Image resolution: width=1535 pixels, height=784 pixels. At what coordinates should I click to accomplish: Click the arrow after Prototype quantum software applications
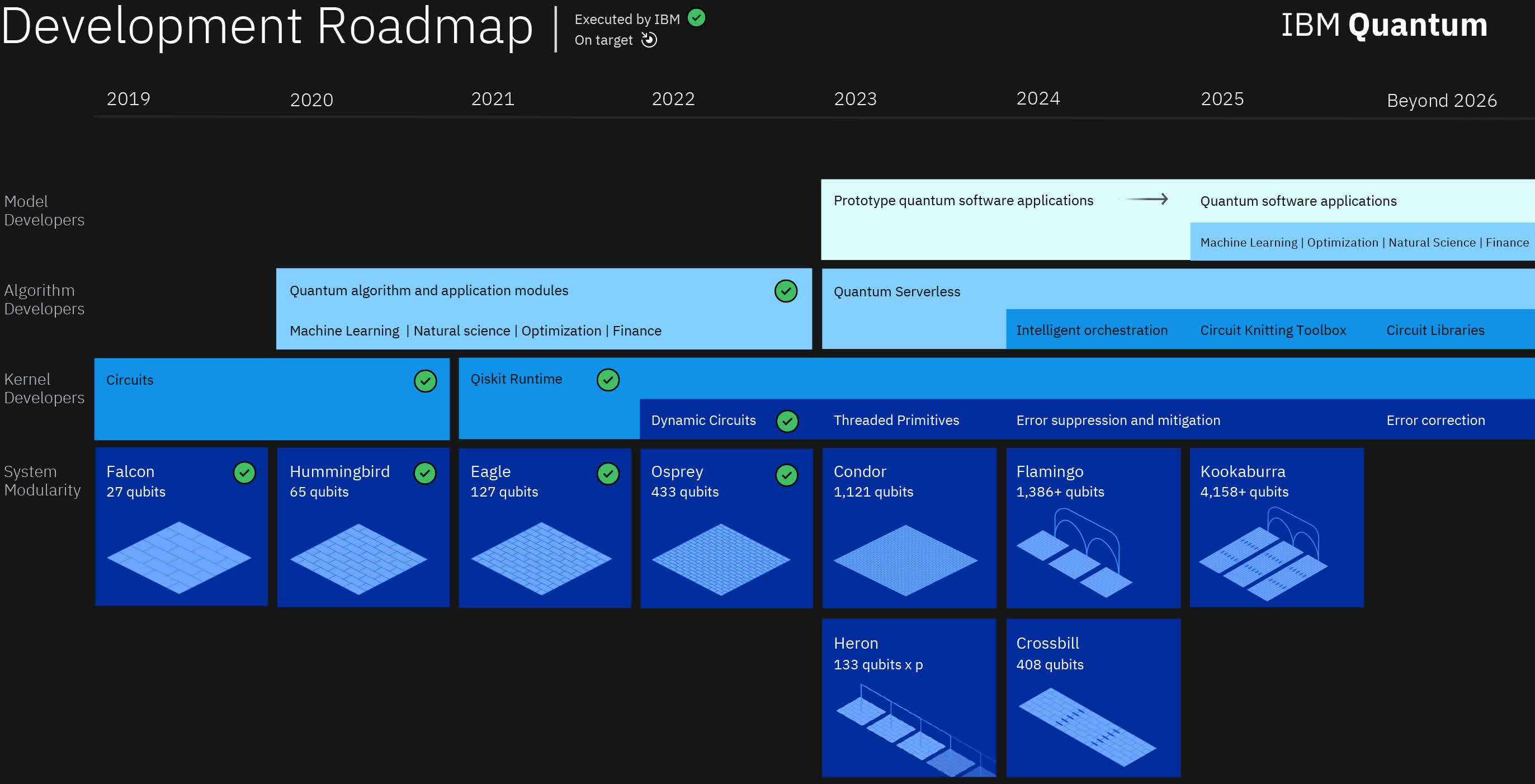[1146, 200]
